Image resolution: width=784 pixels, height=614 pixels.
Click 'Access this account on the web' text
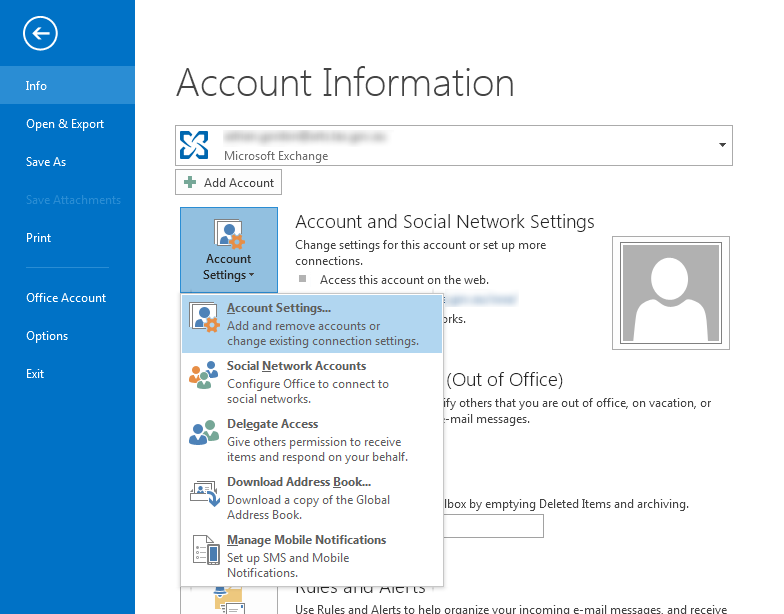(x=404, y=280)
